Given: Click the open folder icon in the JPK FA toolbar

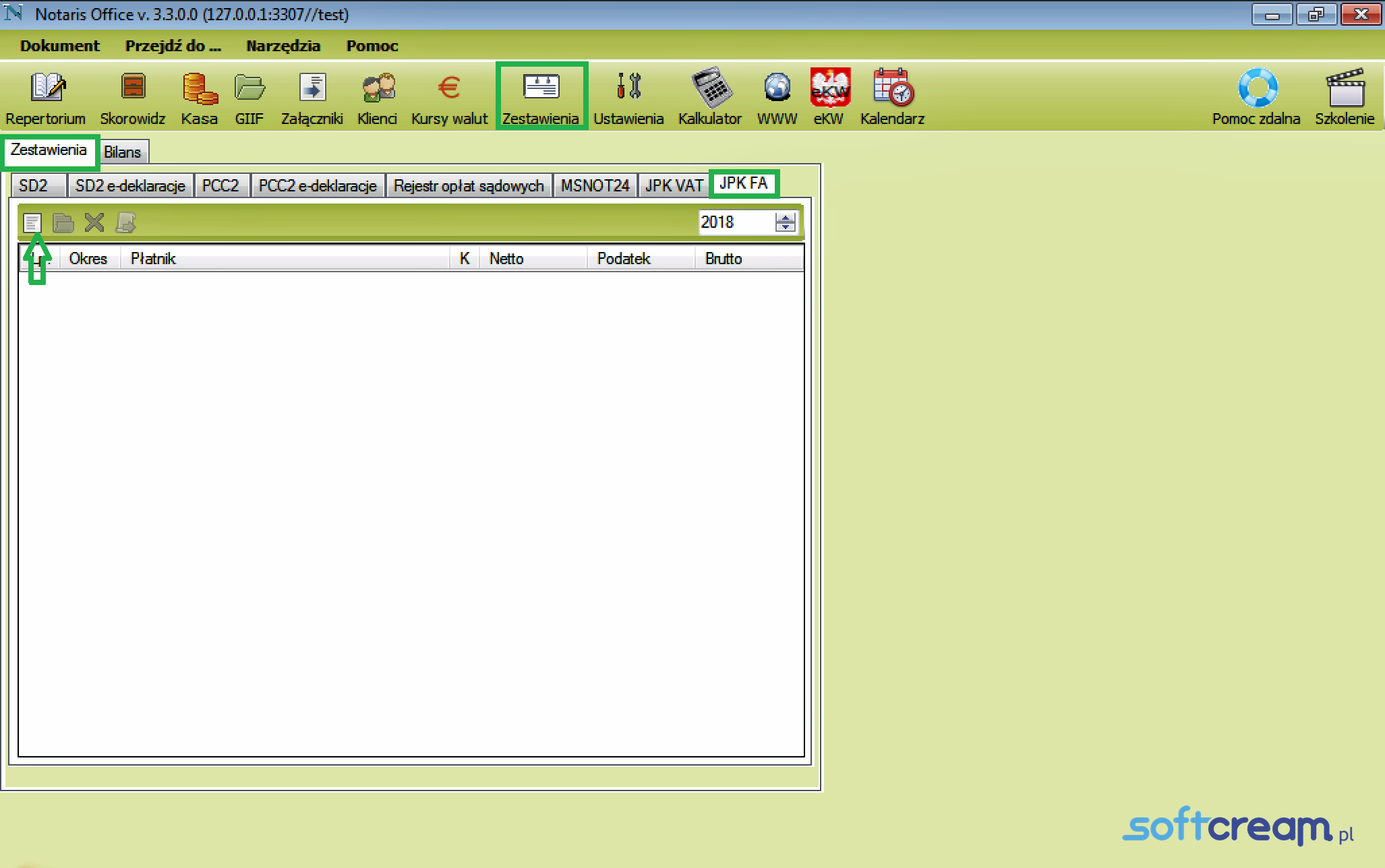Looking at the screenshot, I should click(63, 222).
